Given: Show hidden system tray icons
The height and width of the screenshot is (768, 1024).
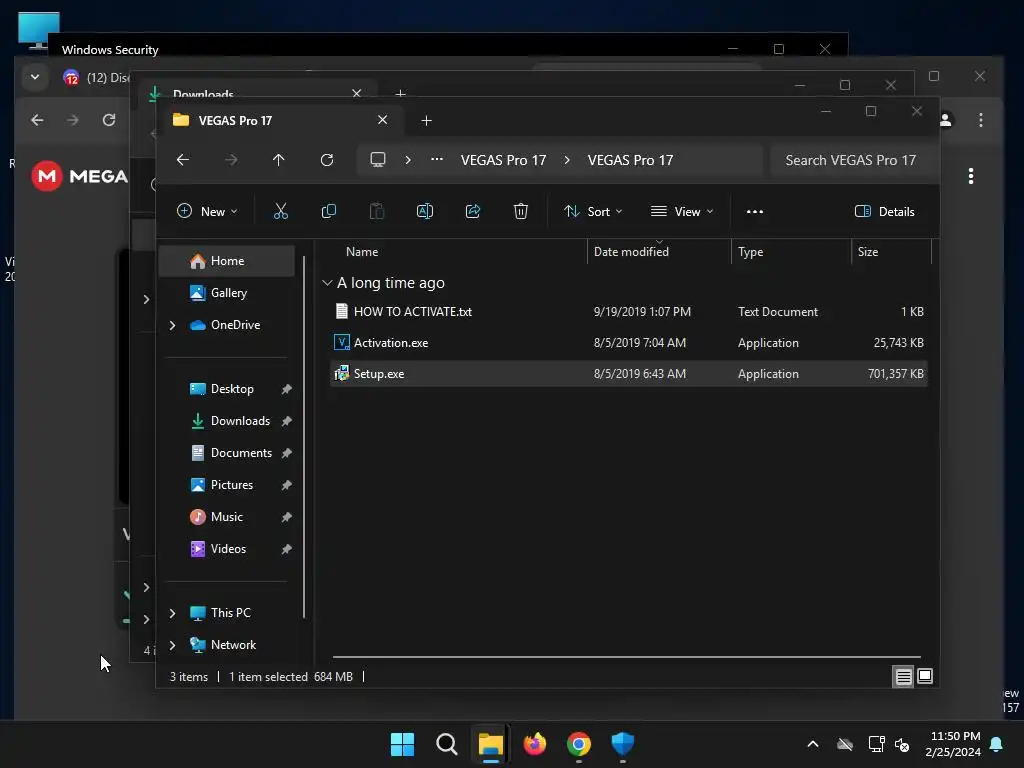Looking at the screenshot, I should [812, 744].
